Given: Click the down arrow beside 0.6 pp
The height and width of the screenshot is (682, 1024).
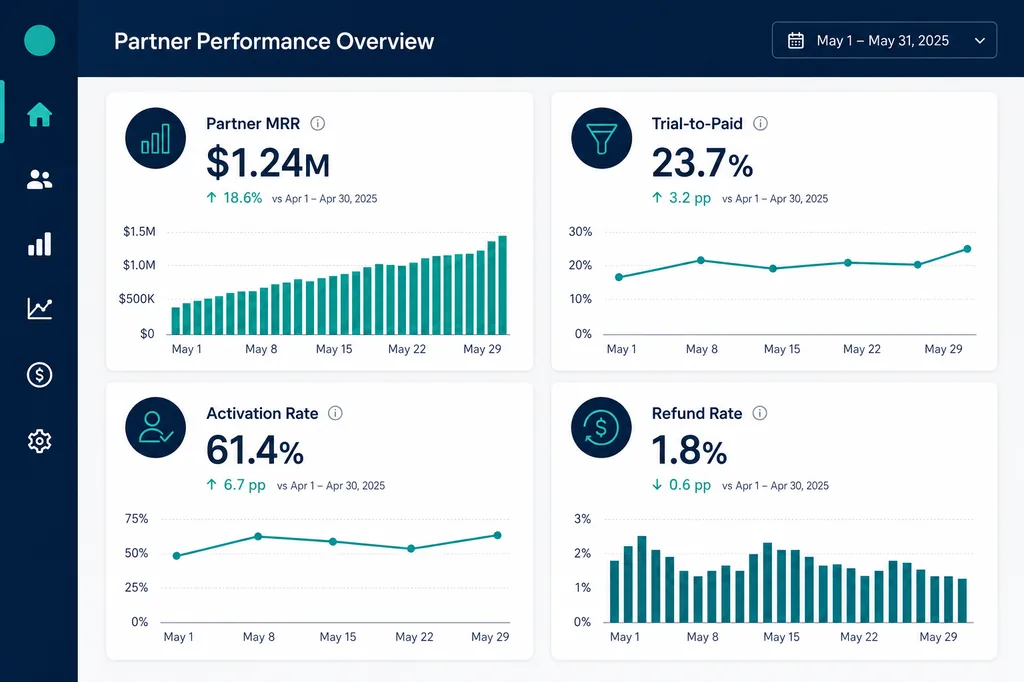Looking at the screenshot, I should 657,485.
